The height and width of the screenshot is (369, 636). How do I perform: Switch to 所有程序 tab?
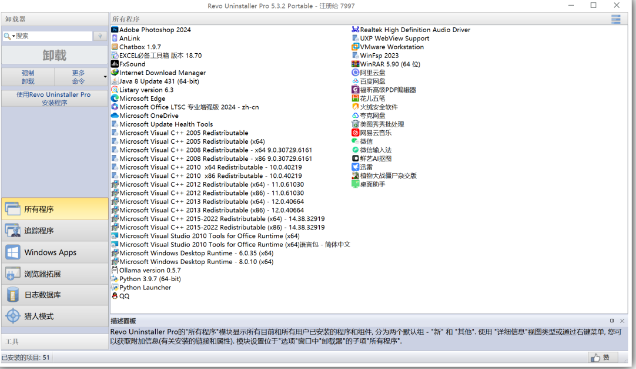pos(54,209)
